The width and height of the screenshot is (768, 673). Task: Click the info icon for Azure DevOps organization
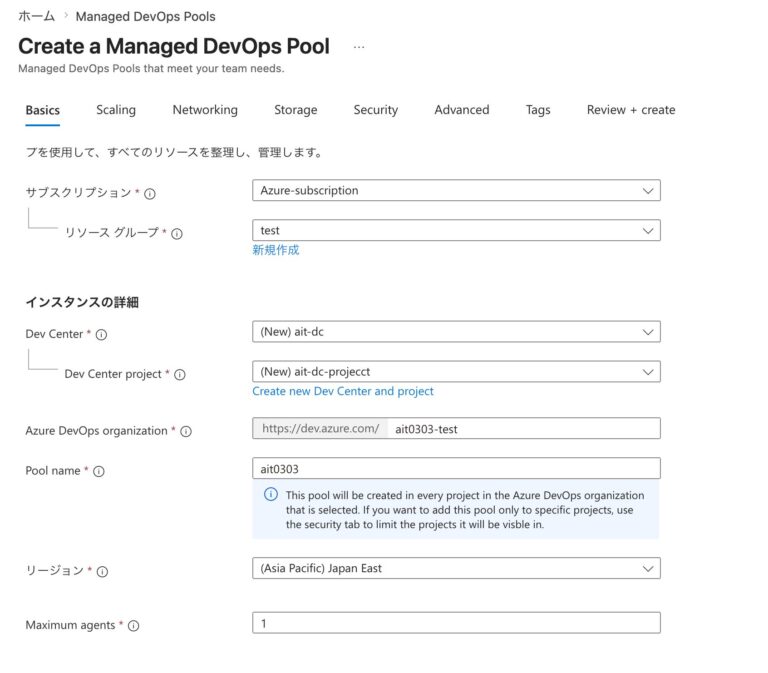tap(186, 432)
